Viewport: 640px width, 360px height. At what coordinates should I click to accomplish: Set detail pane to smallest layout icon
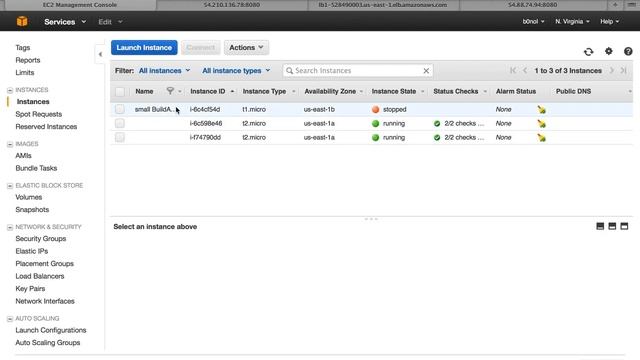(600, 226)
